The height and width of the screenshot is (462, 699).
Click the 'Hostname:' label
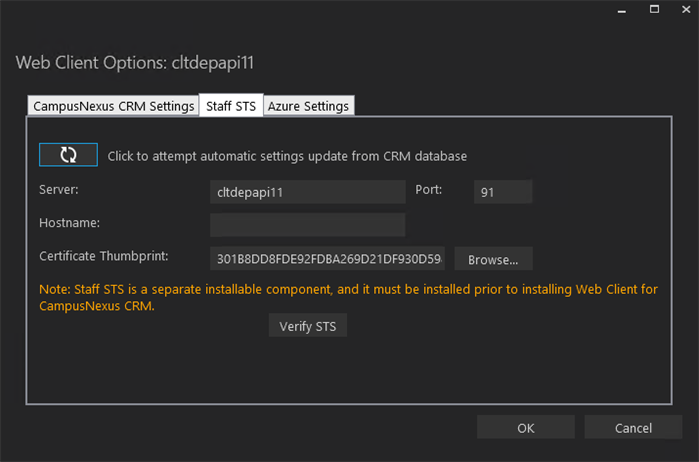[x=70, y=223]
